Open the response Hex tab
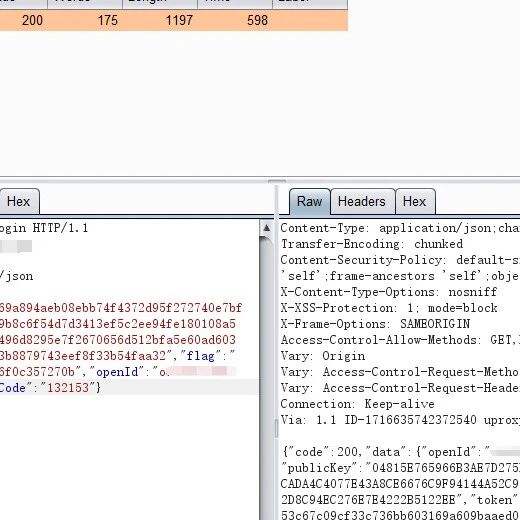520x520 pixels. point(415,201)
